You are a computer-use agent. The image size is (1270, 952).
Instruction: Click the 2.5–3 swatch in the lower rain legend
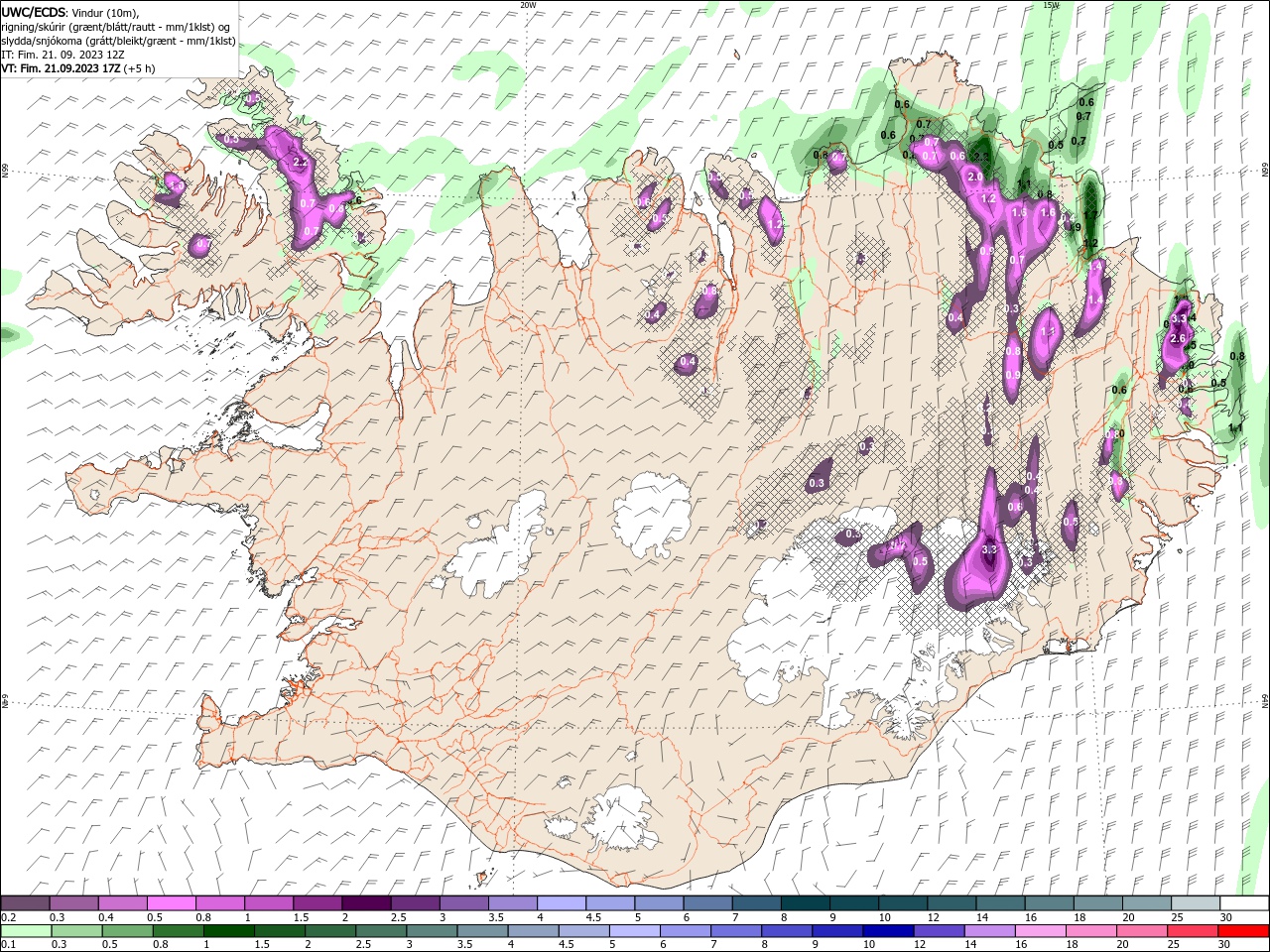pos(380,931)
